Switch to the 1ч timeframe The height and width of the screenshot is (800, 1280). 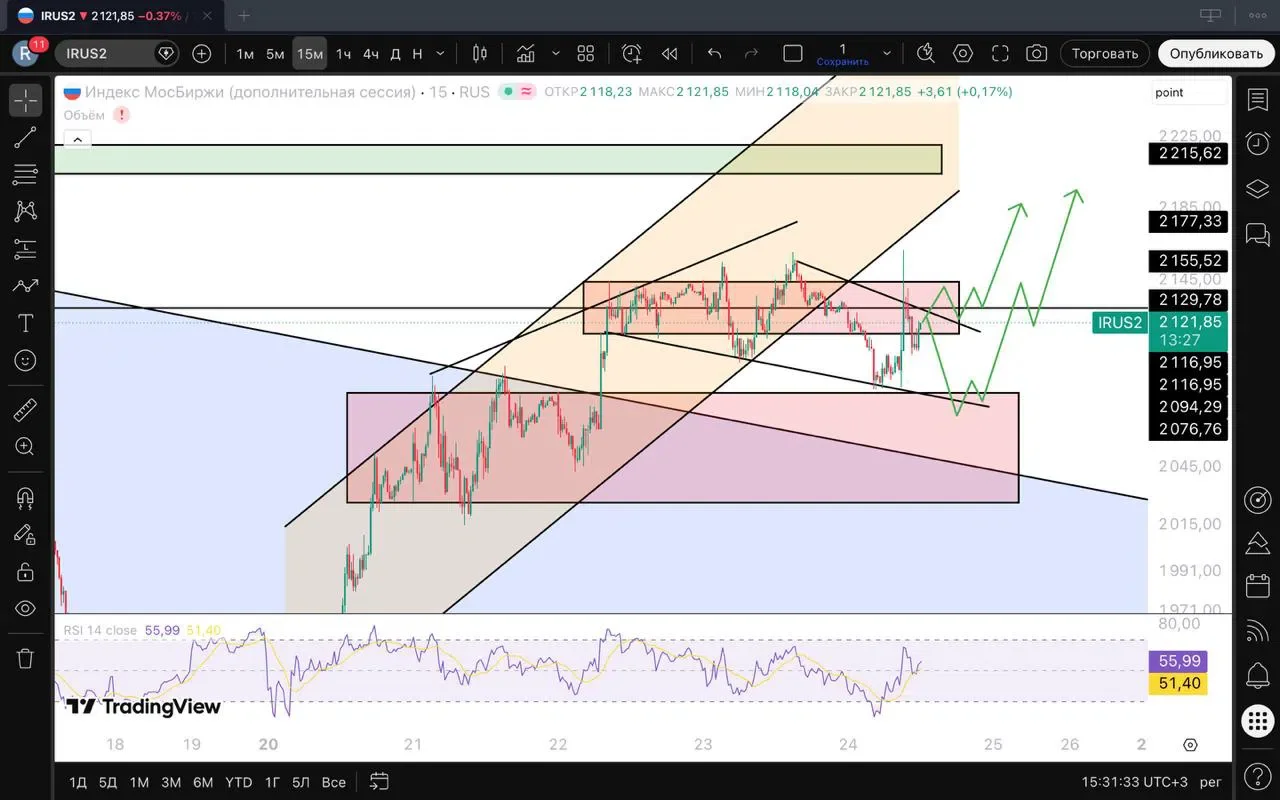(343, 53)
